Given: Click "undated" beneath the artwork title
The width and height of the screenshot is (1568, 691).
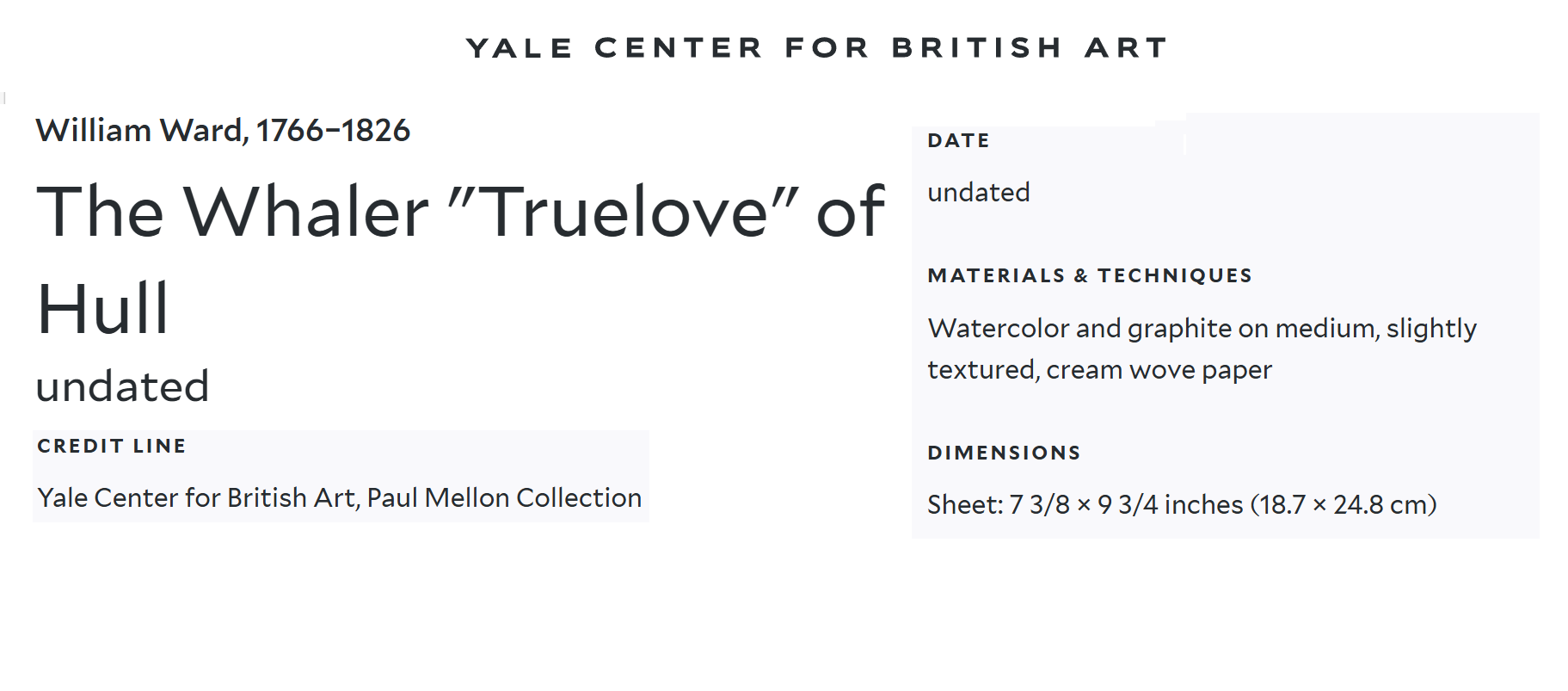Looking at the screenshot, I should click(x=123, y=386).
